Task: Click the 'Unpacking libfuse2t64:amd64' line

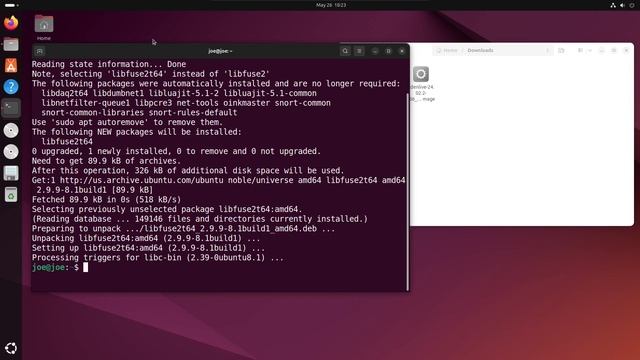Action: point(146,238)
